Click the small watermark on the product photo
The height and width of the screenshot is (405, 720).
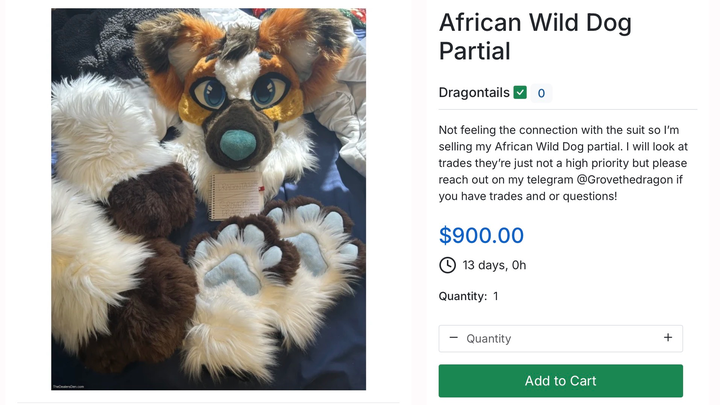[68, 386]
